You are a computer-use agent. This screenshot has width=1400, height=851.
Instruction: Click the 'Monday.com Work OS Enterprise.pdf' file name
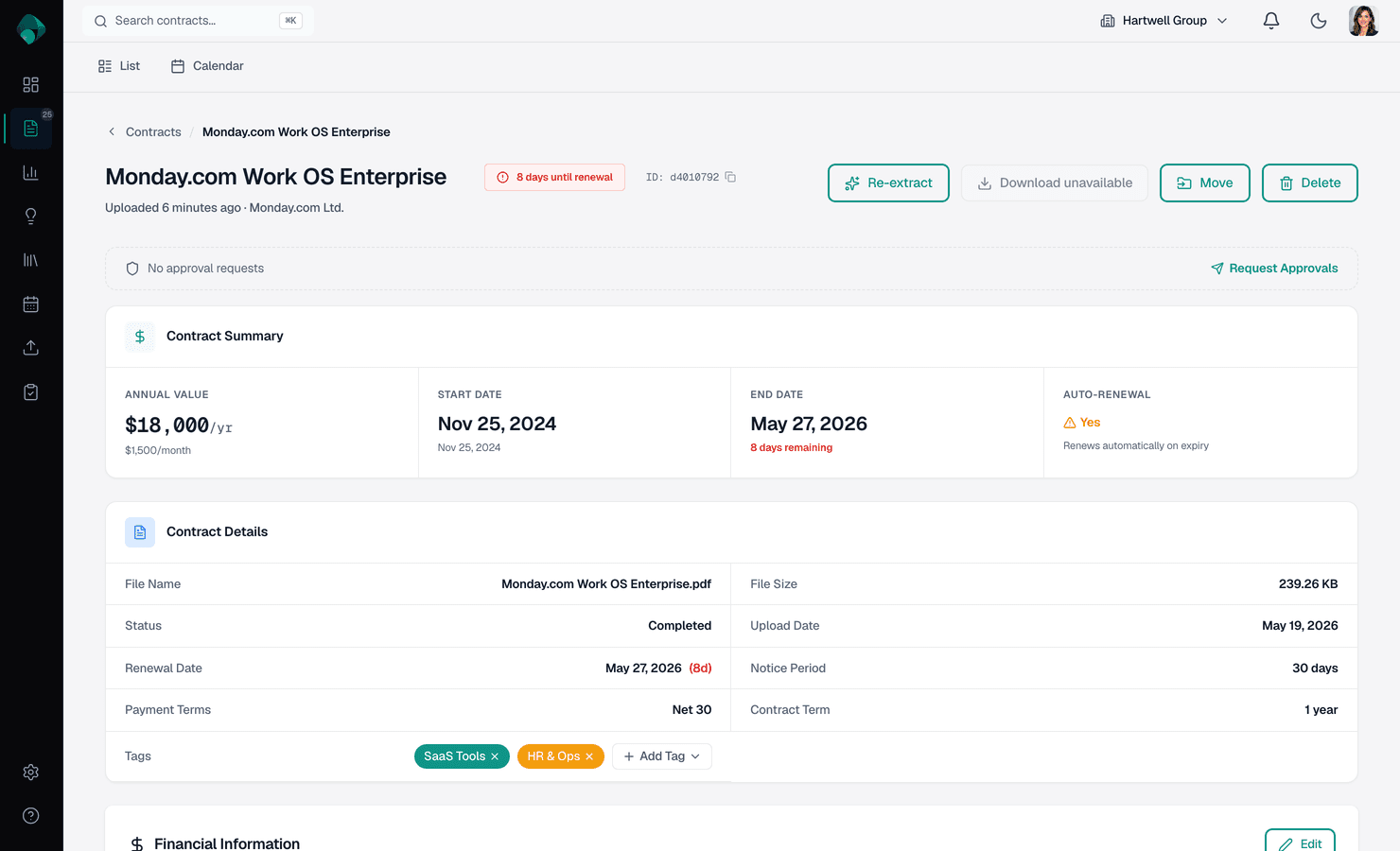pos(606,584)
